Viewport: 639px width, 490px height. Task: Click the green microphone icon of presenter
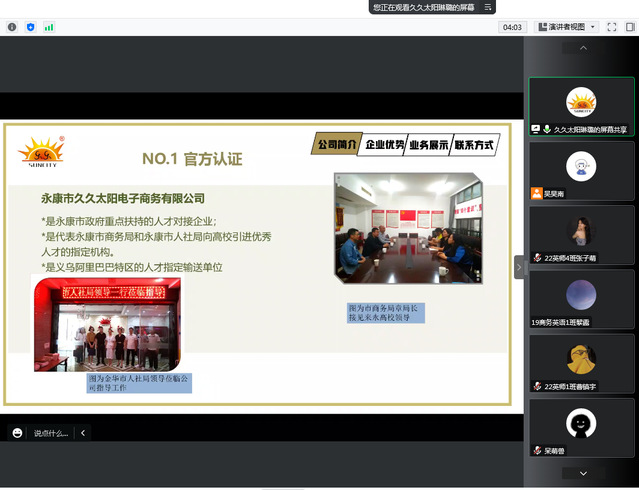547,129
